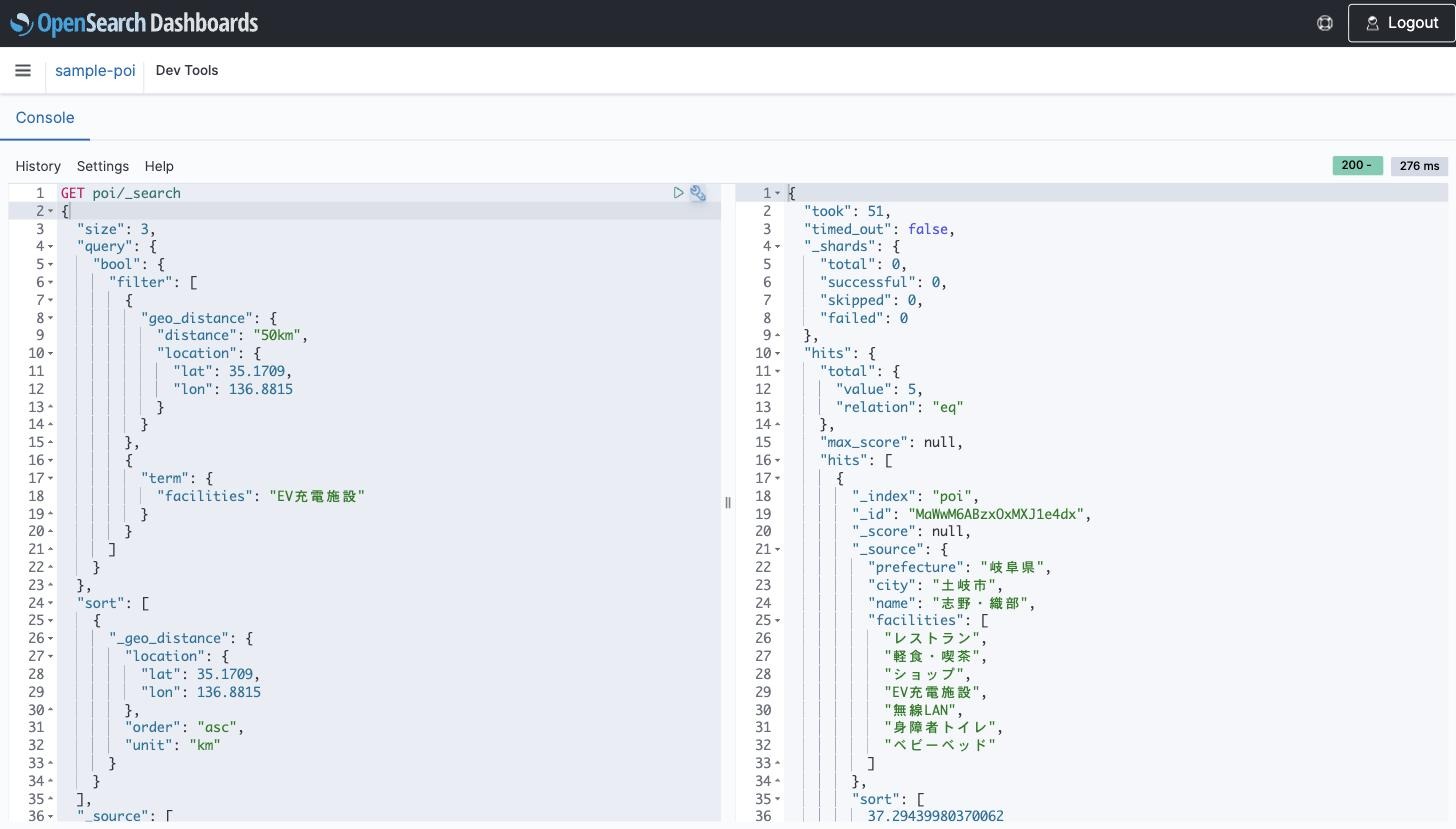The image size is (1456, 829).
Task: Click the "asc" order value
Action: (217, 727)
